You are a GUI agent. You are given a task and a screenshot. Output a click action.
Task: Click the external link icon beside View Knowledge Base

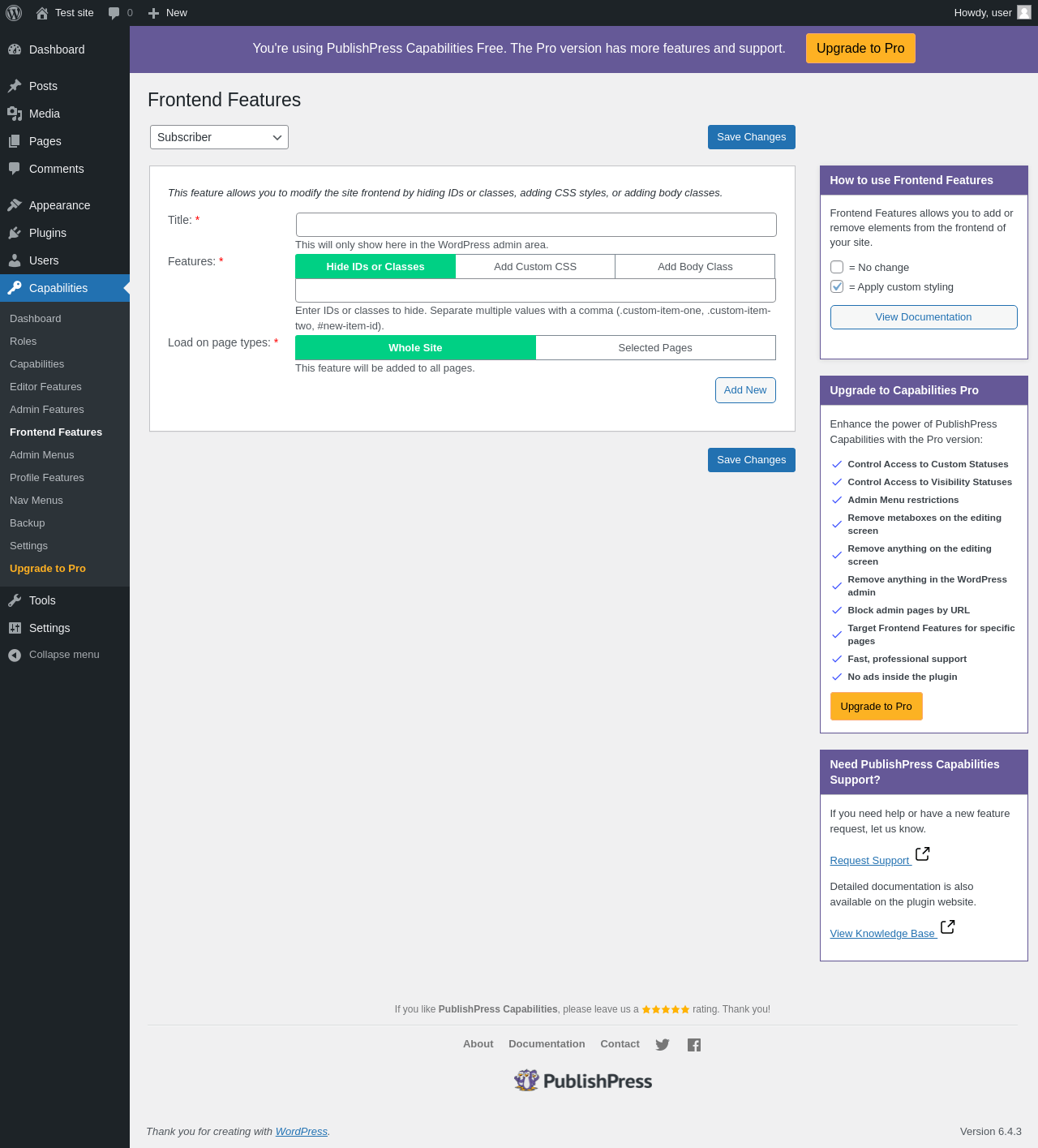coord(948,927)
